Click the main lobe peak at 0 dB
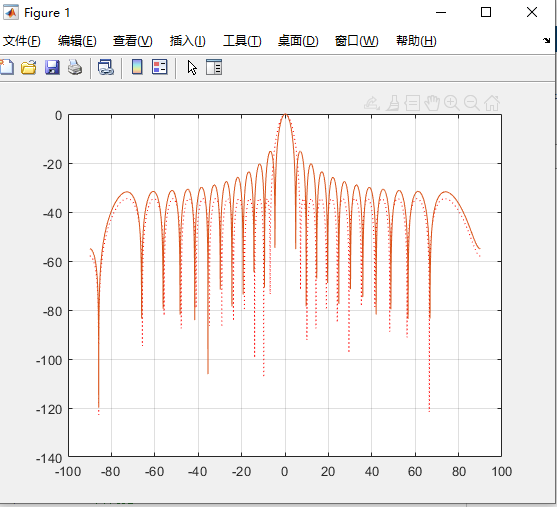Screen dimensions: 557x507 (285, 114)
